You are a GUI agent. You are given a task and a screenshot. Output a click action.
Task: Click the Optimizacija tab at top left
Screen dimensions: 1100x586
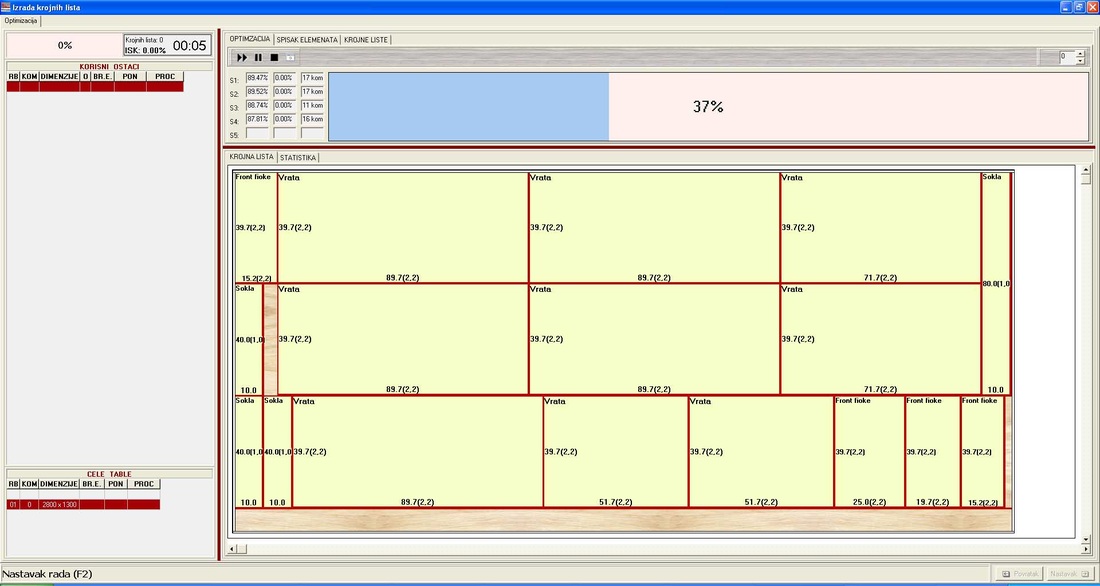pos(21,20)
